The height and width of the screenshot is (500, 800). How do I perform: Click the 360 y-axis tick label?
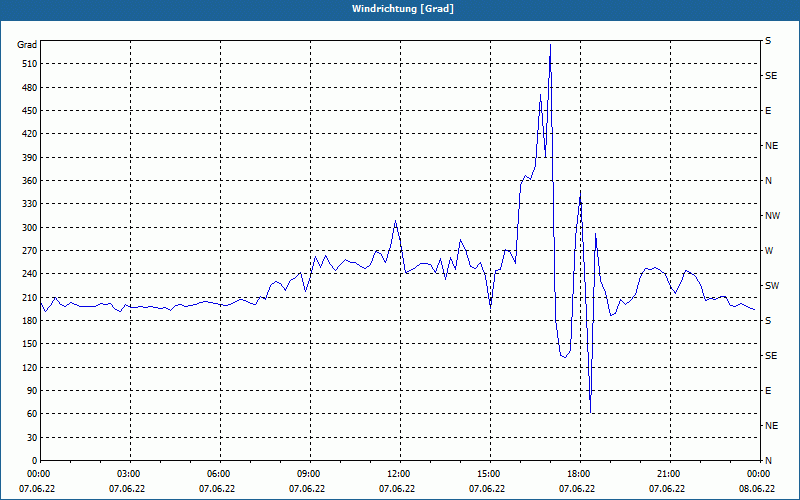point(30,181)
